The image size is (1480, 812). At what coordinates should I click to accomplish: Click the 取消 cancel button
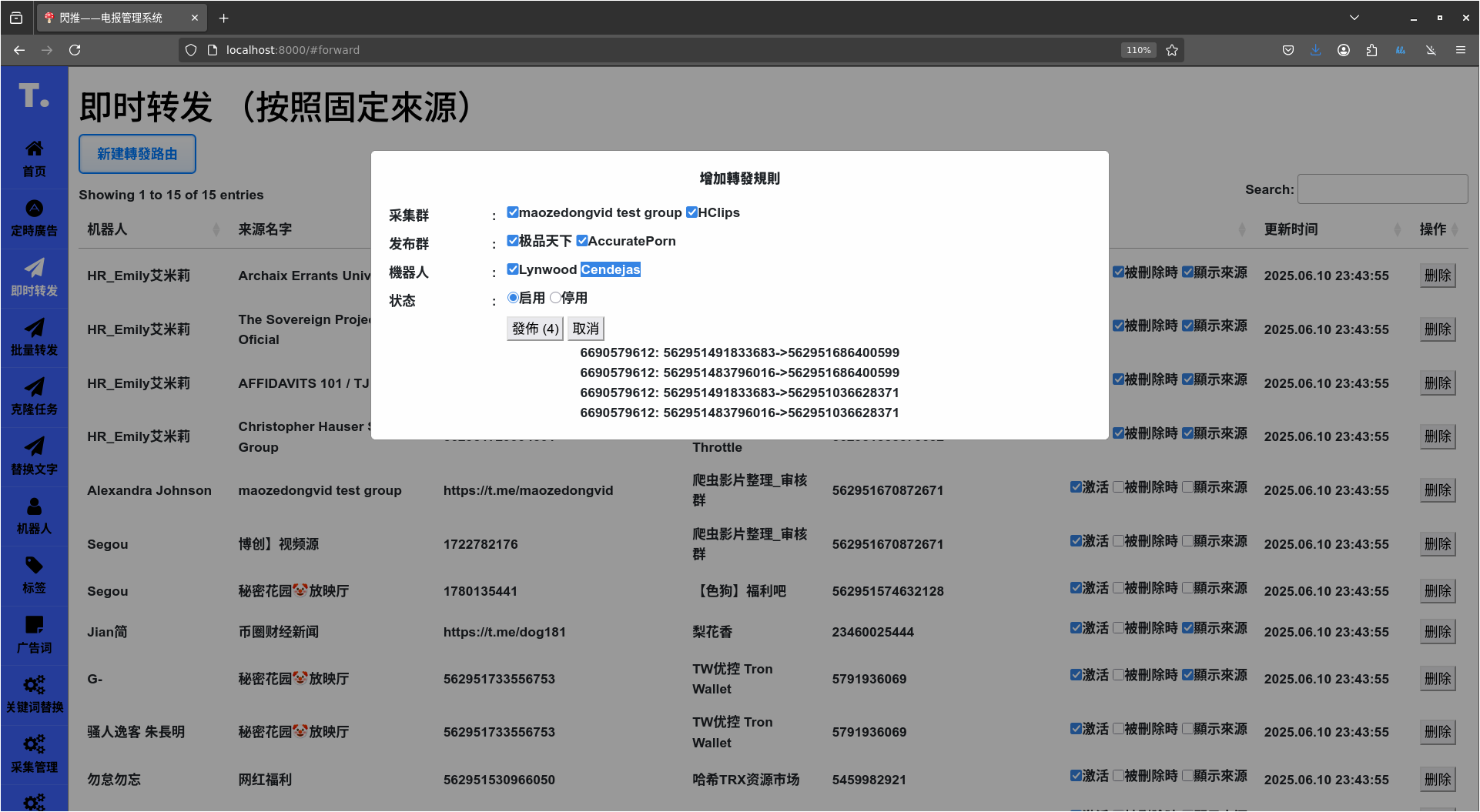click(585, 329)
